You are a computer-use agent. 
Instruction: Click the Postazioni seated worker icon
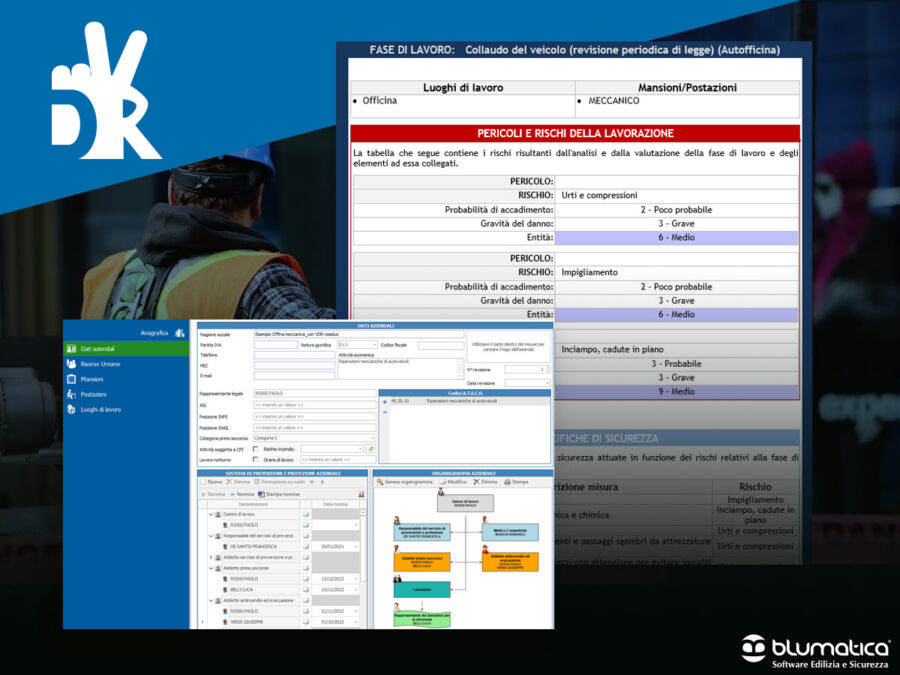coord(71,394)
